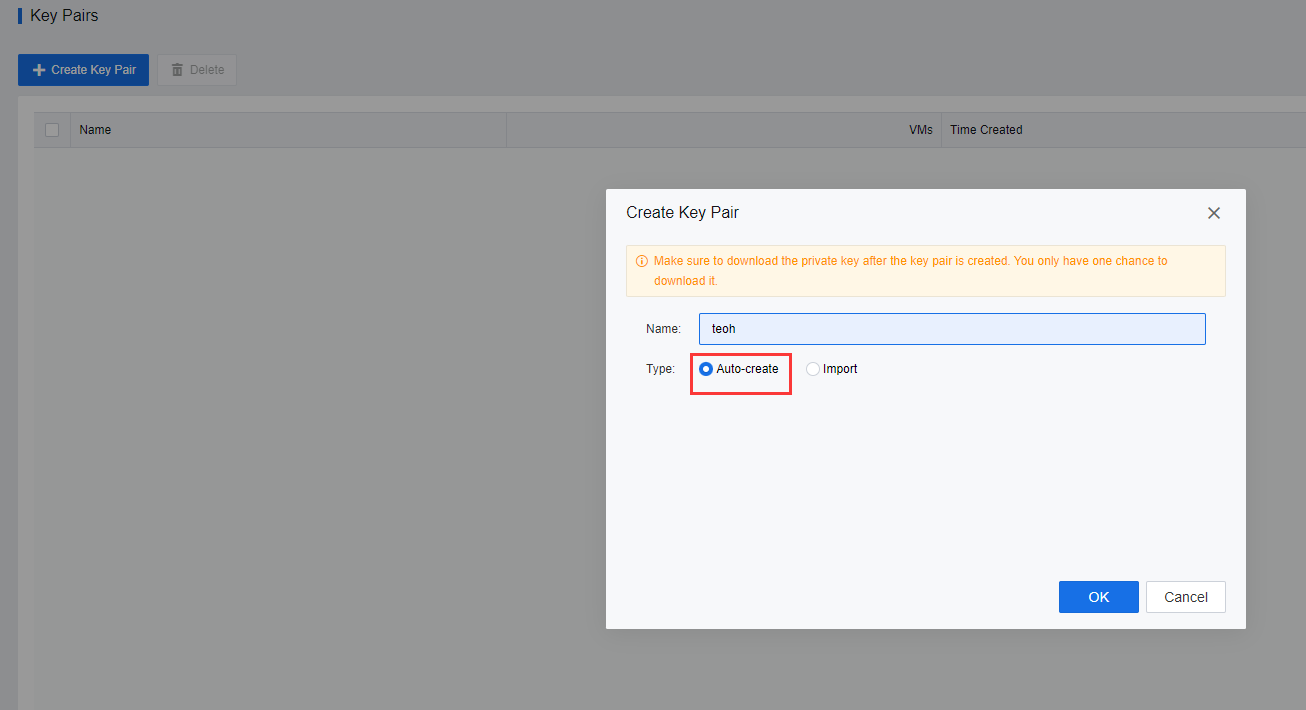The image size is (1306, 710).
Task: Click the plus icon on Create Key Pair
Action: 39,70
